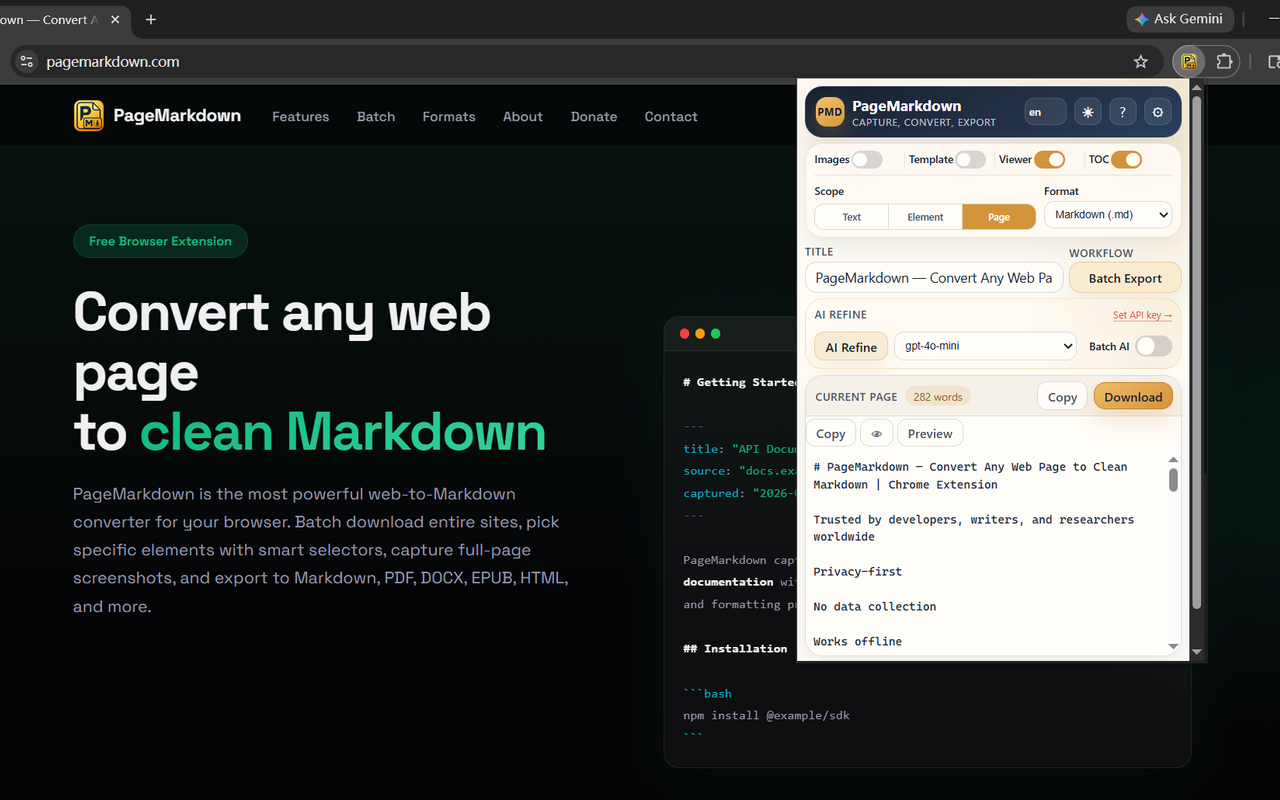Select the Text scope option
1280x800 pixels.
pos(852,217)
